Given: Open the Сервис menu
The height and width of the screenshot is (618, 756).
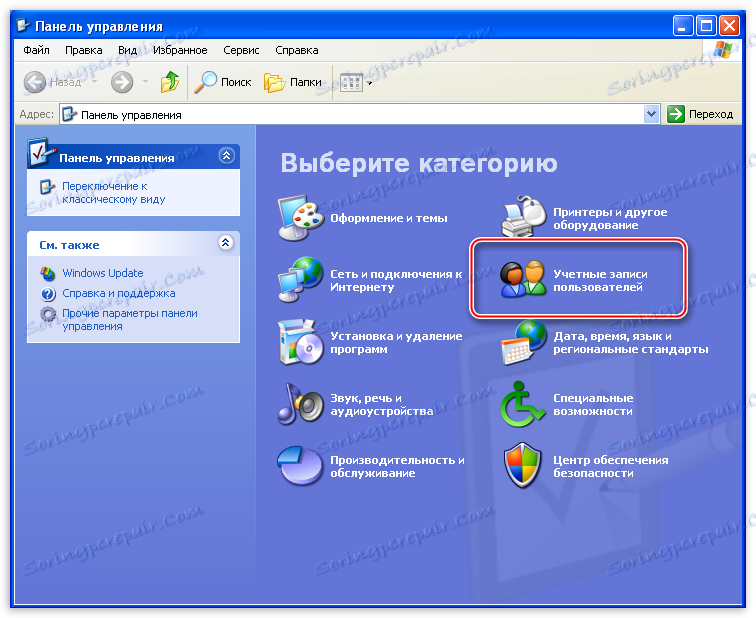Looking at the screenshot, I should tap(241, 50).
